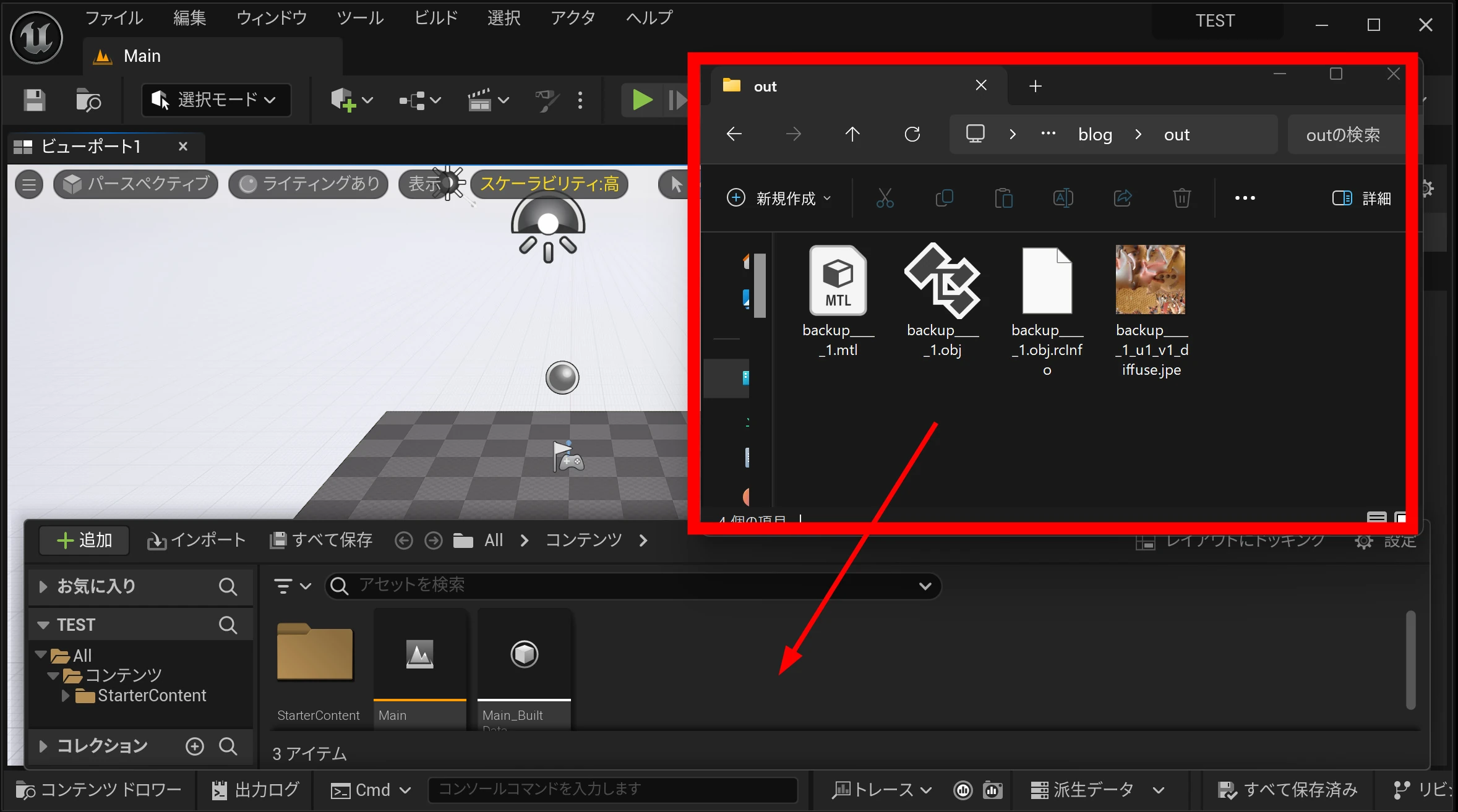Toggle the 詳細 details pane in Explorer
This screenshot has width=1458, height=812.
pos(1361,198)
